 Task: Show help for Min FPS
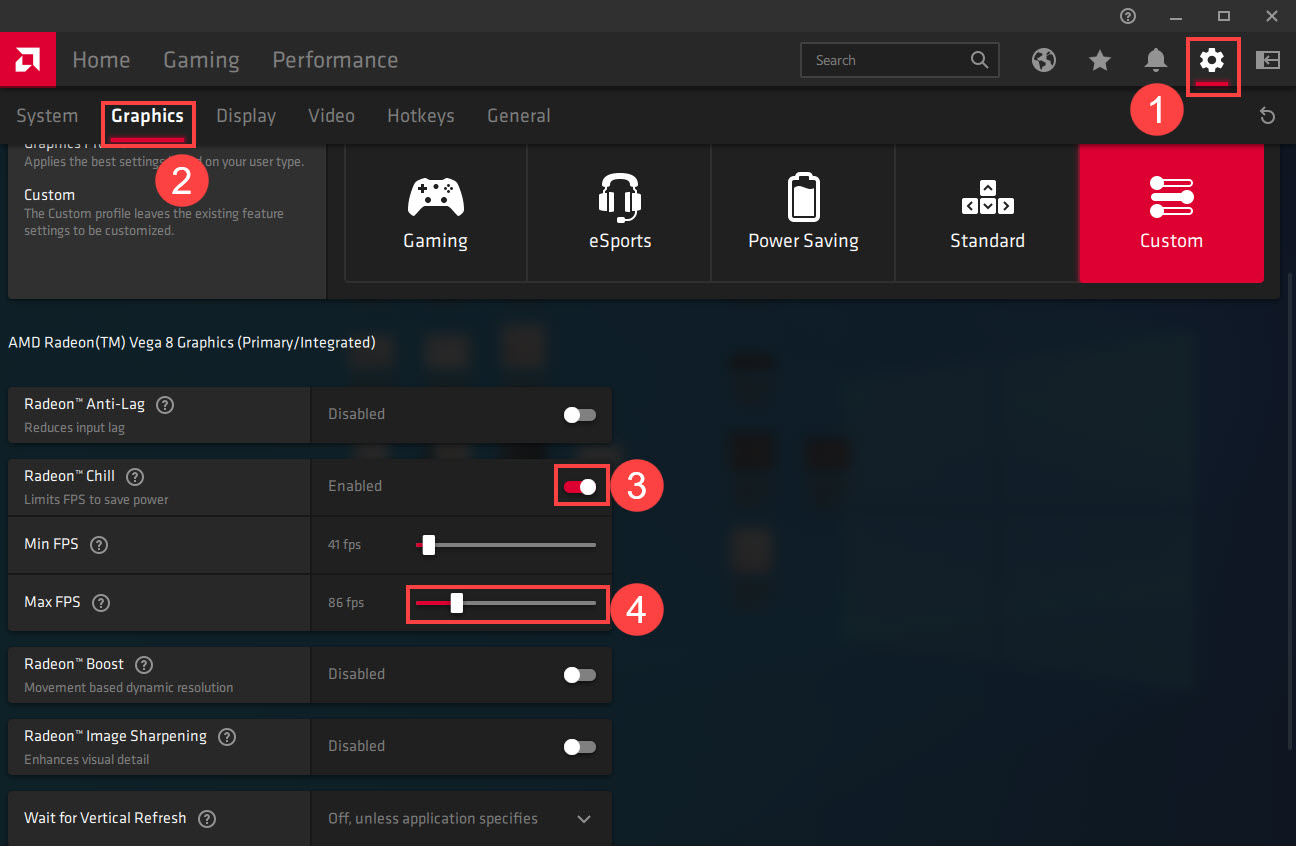tap(99, 545)
